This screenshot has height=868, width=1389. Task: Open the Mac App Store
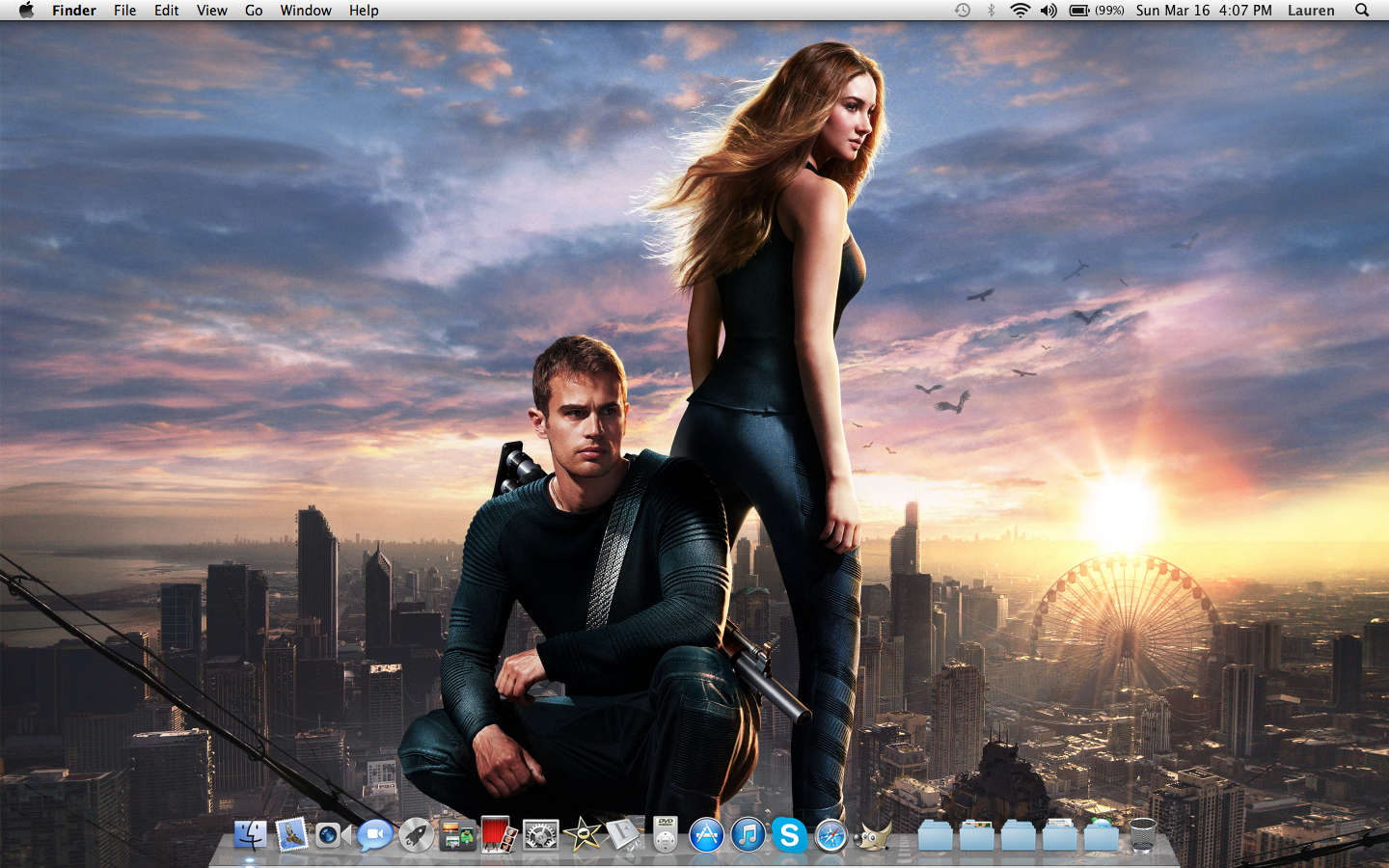tap(706, 835)
